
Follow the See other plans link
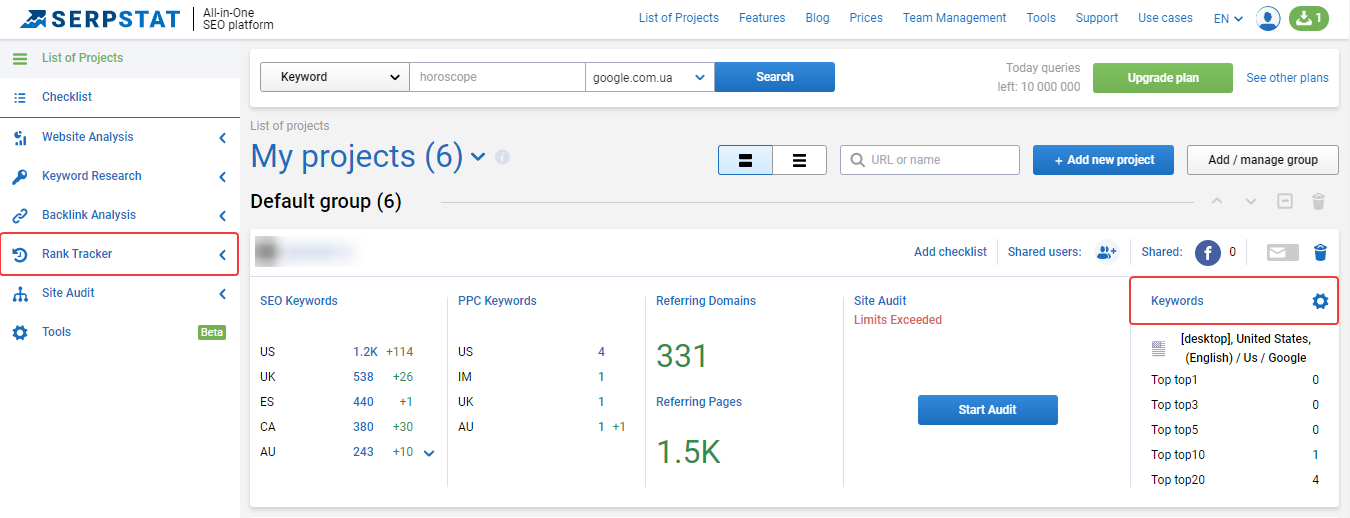[1287, 78]
